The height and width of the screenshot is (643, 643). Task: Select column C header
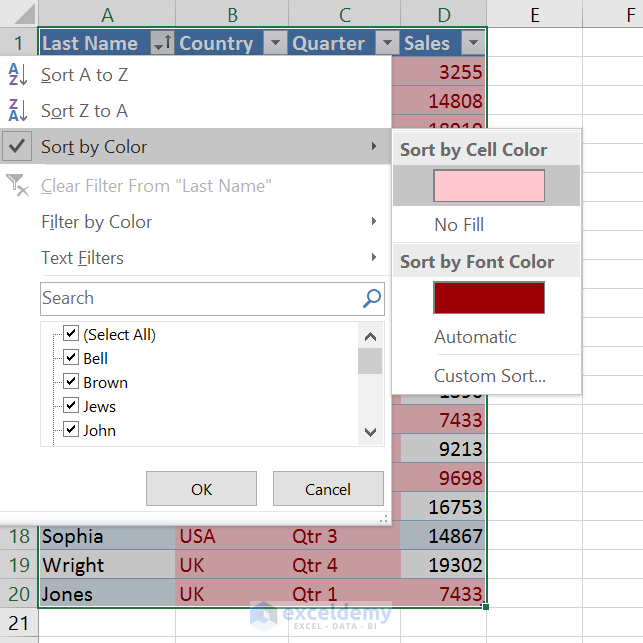(344, 14)
